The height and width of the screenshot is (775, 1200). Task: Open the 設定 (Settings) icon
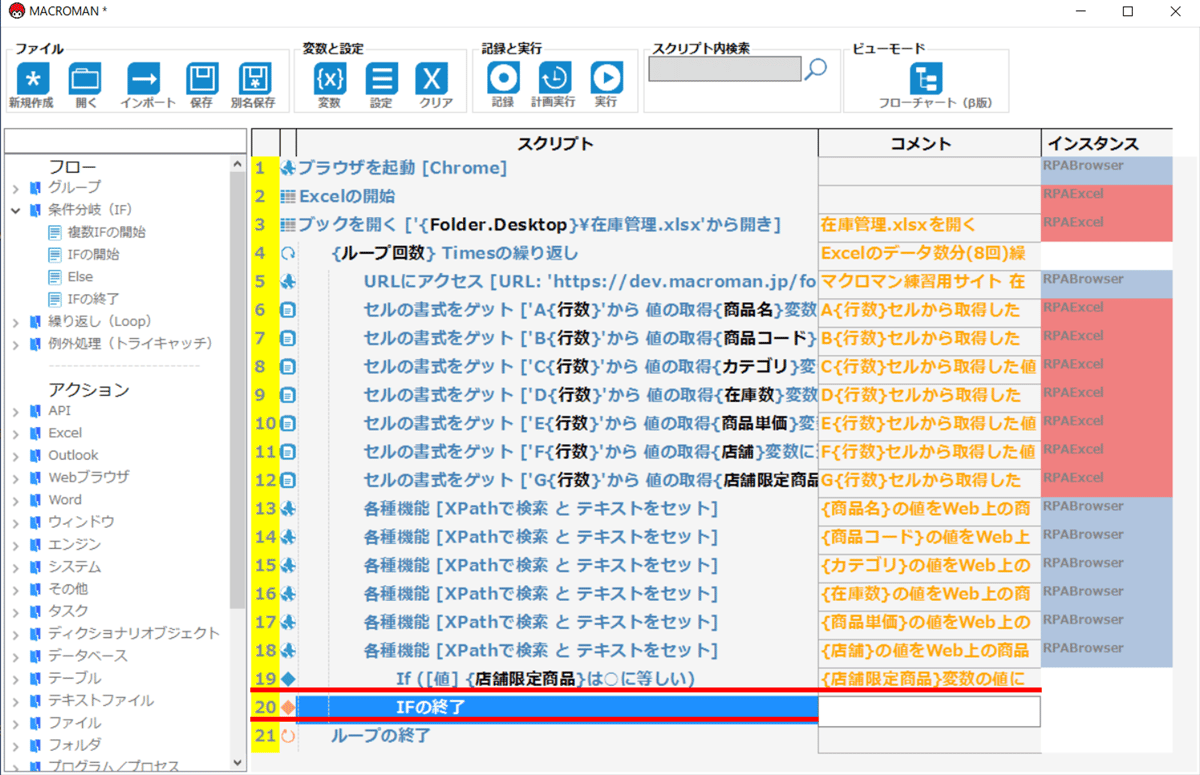point(381,78)
